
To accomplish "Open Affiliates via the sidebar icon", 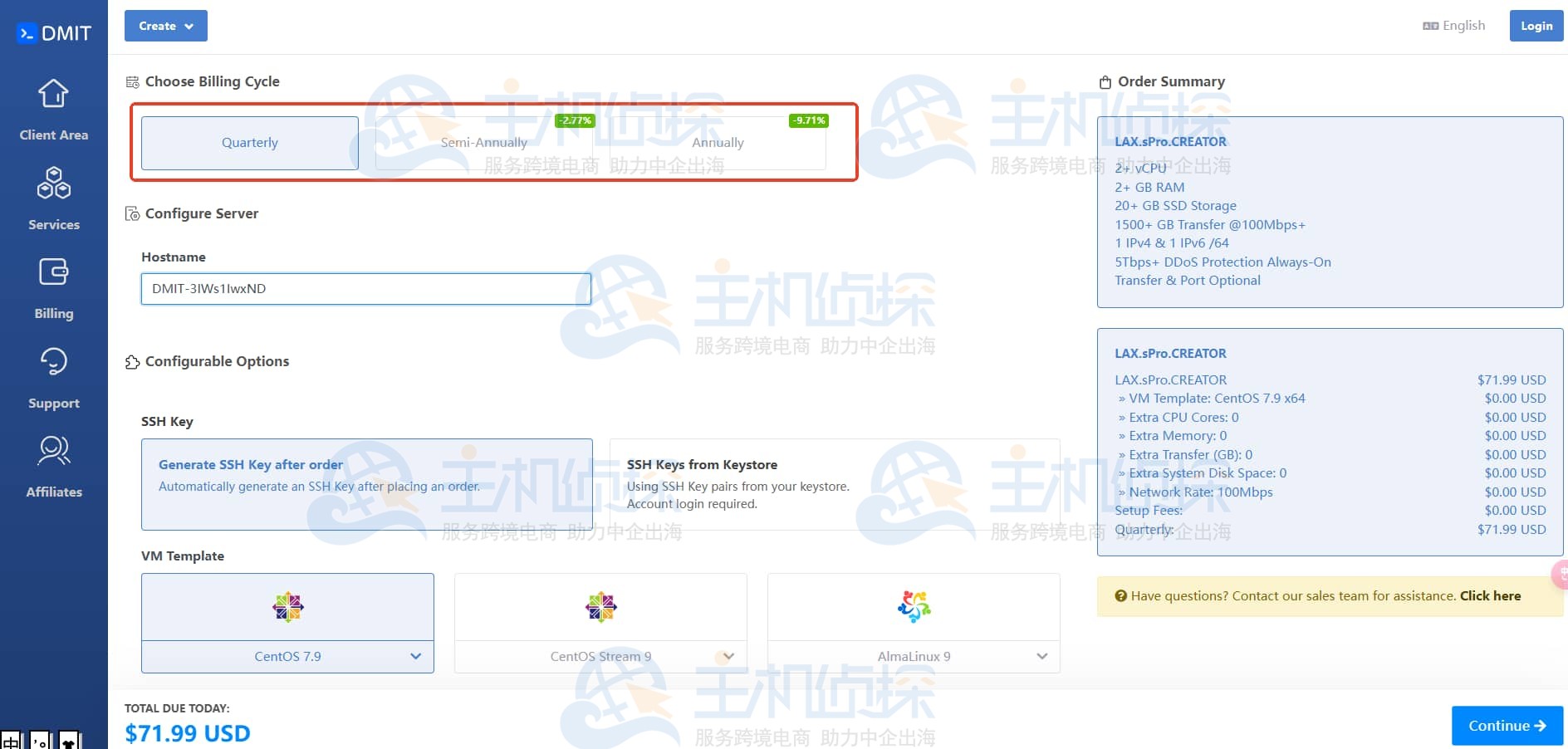I will click(53, 465).
